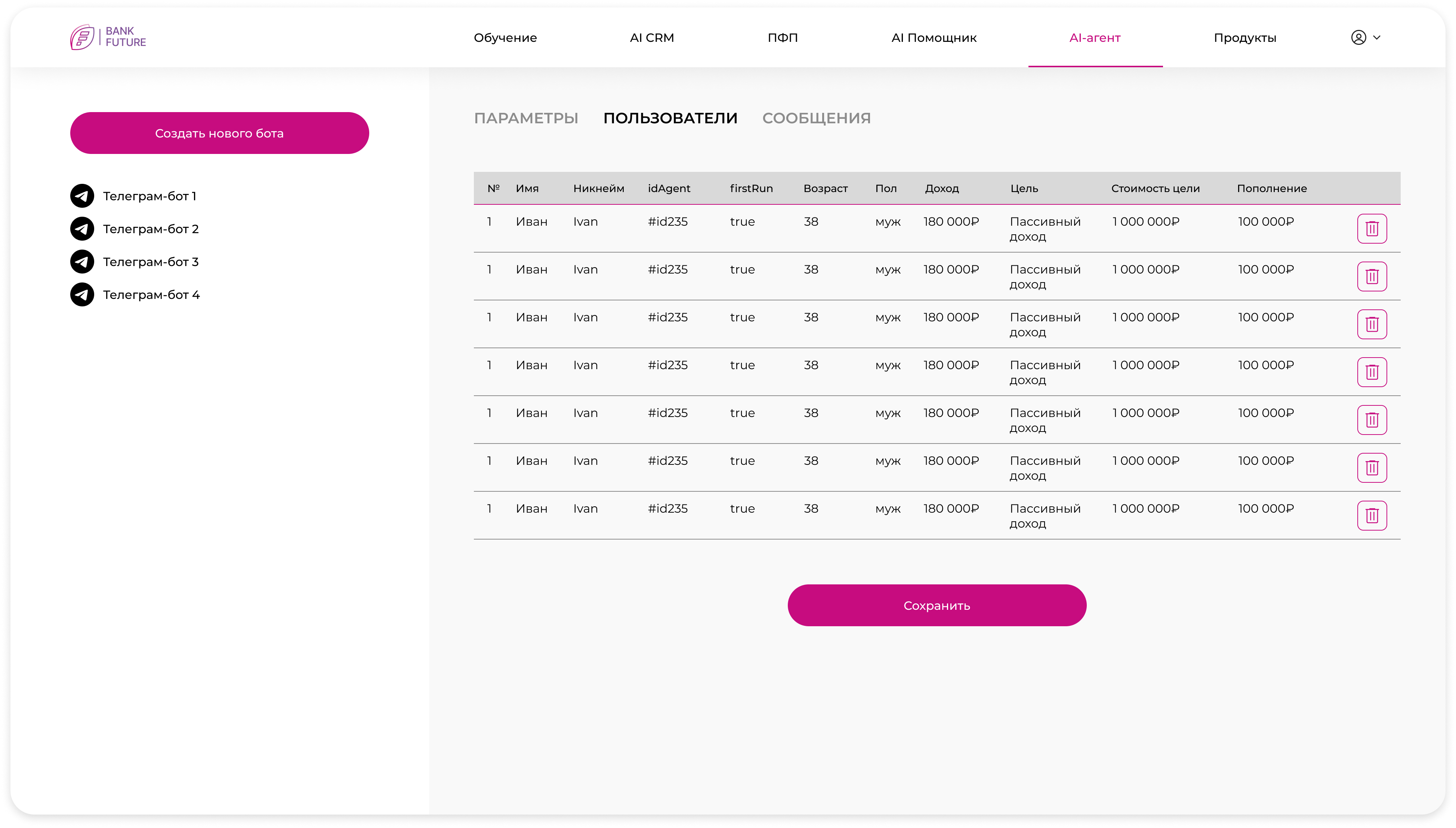Select Телеграм-бот 2 in the sidebar
The image size is (1456, 828).
tap(151, 229)
